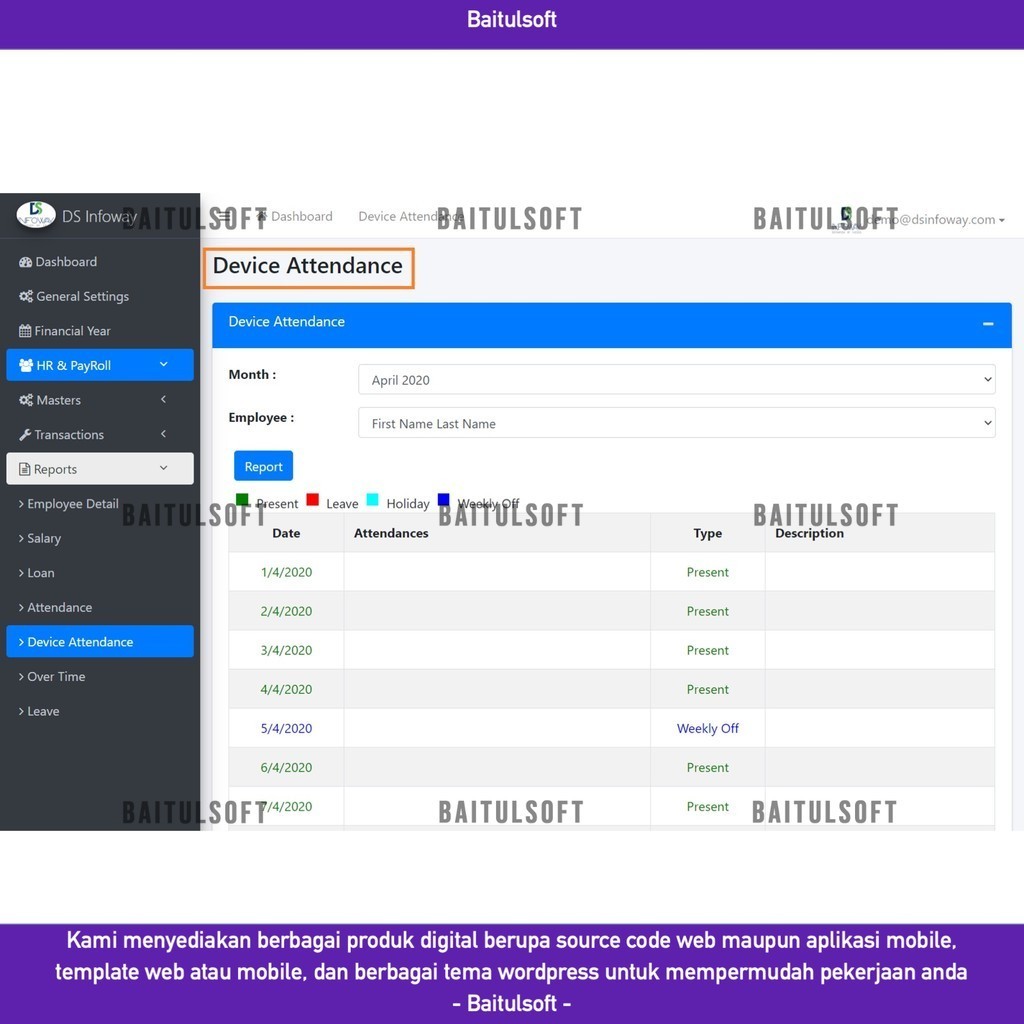
Task: Click the Transactions wrench icon
Action: pos(25,435)
